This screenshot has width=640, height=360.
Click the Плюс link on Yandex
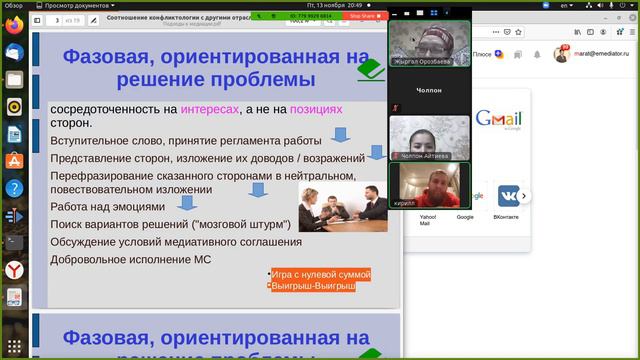point(482,54)
